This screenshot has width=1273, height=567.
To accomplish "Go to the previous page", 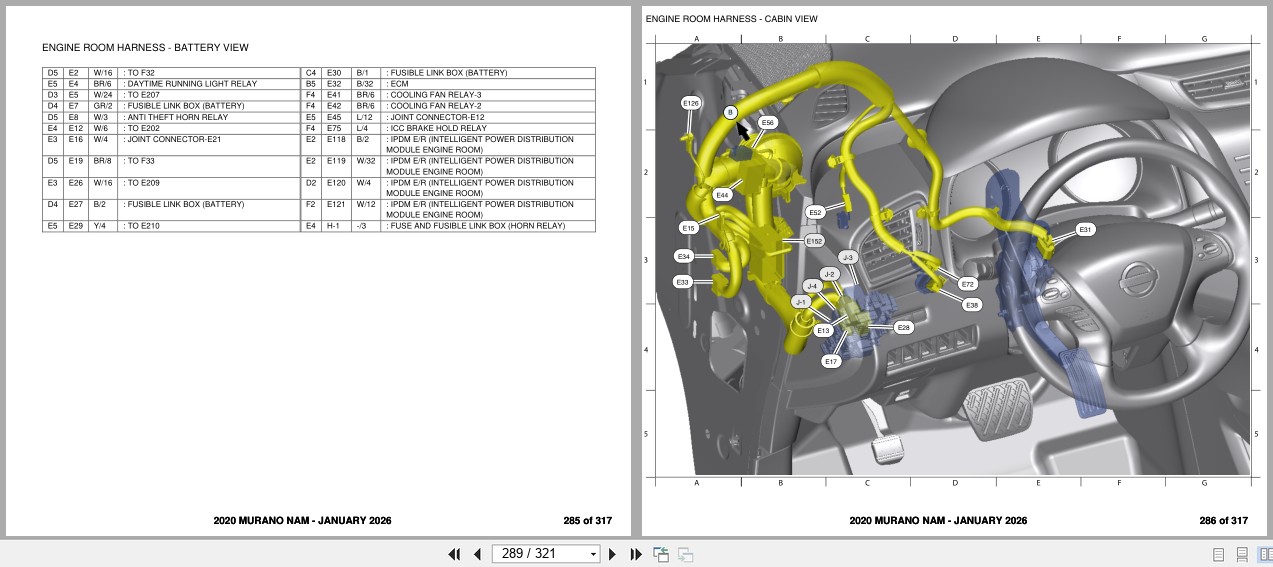I will point(477,554).
